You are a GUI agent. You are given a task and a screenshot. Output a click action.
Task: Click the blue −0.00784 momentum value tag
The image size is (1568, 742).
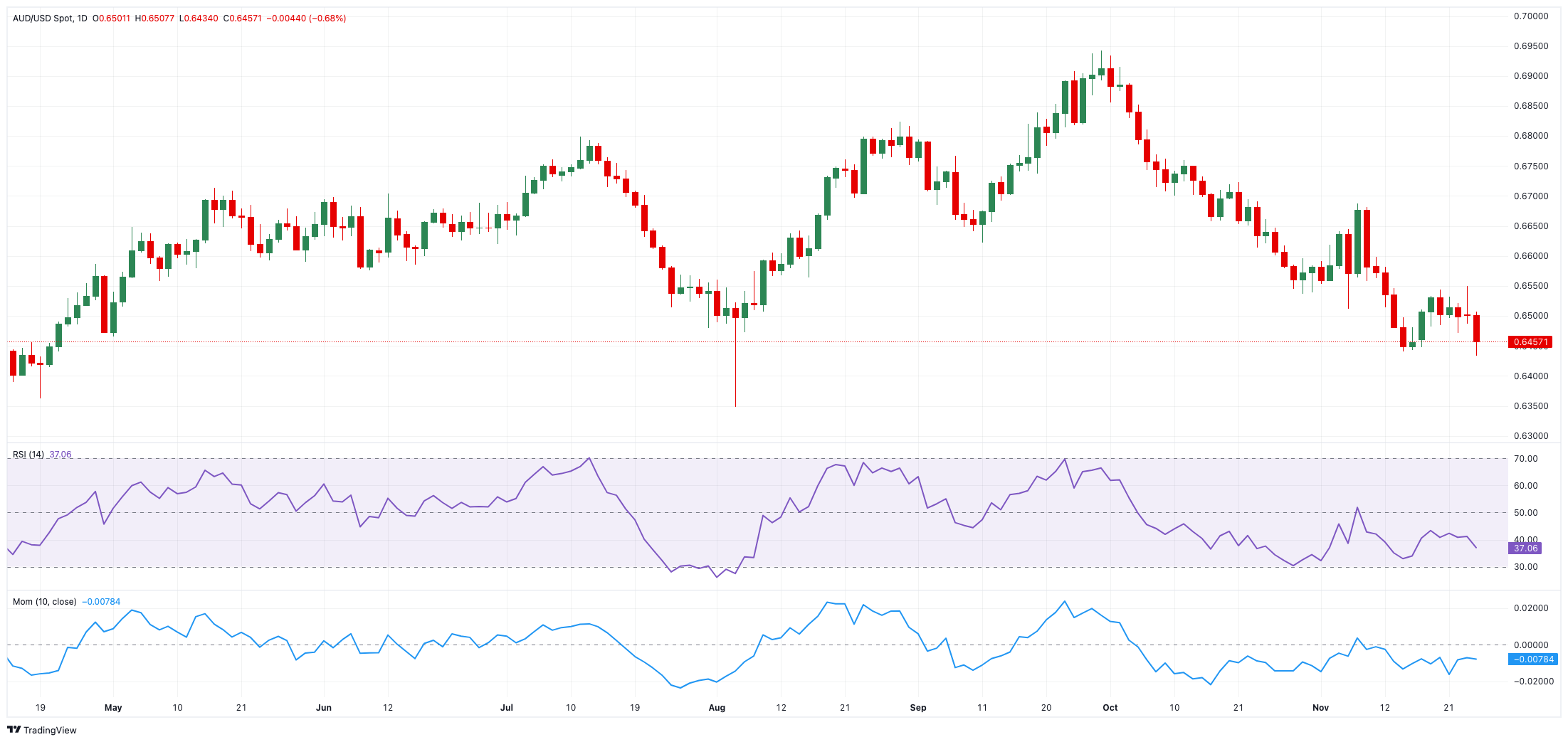coord(1533,659)
